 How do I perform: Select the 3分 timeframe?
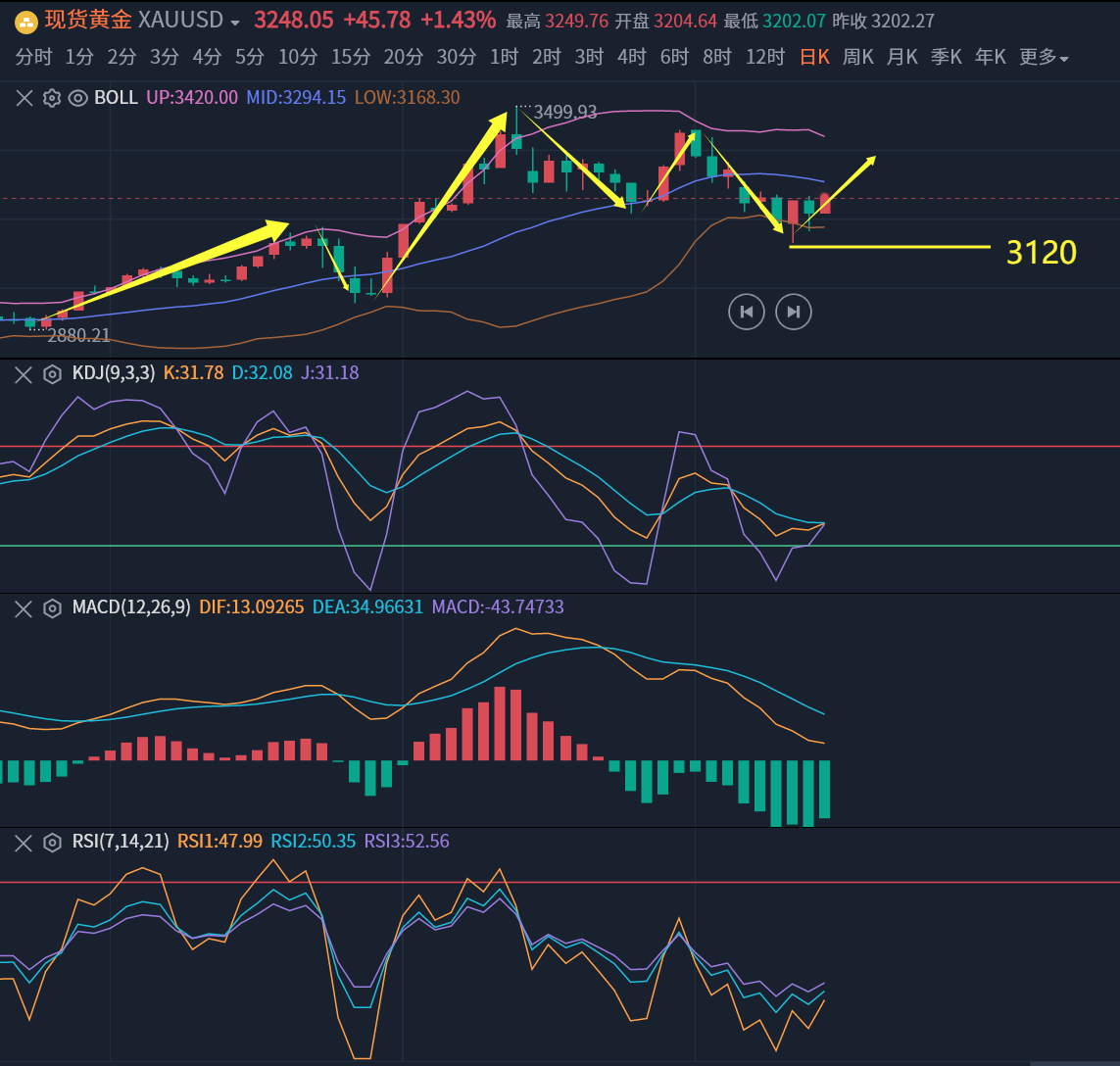pos(165,57)
